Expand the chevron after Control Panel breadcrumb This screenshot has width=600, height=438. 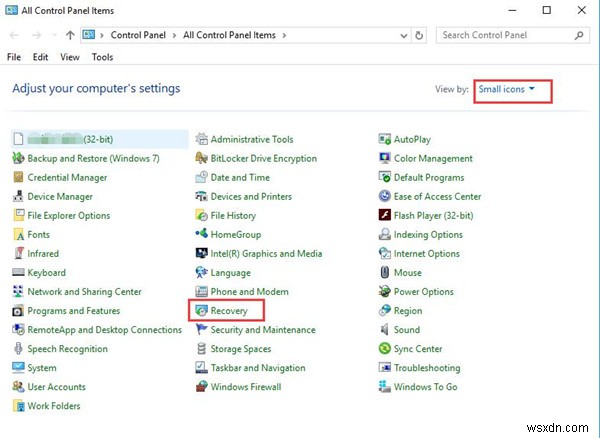174,35
